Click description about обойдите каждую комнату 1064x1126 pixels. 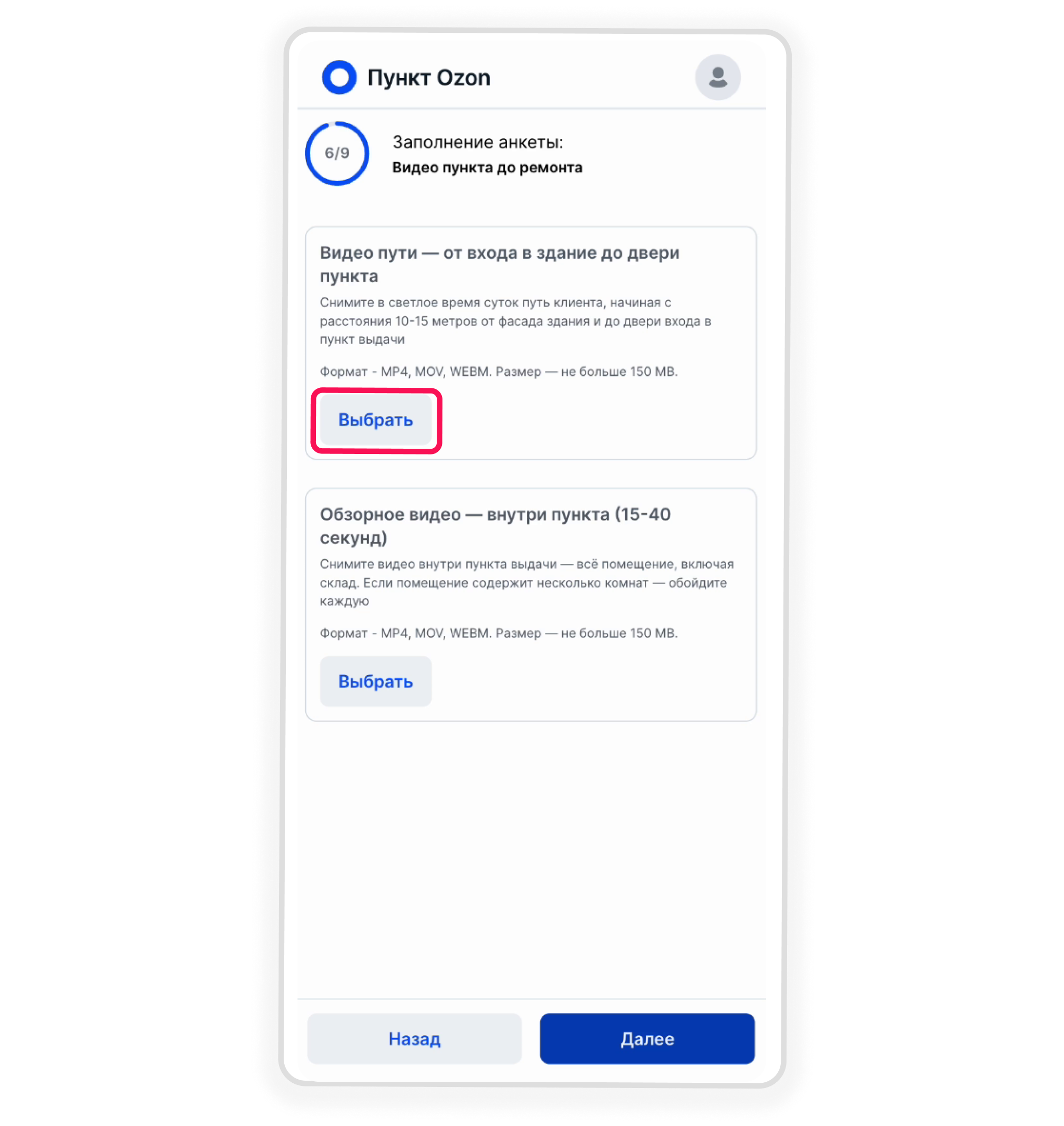pos(527,583)
